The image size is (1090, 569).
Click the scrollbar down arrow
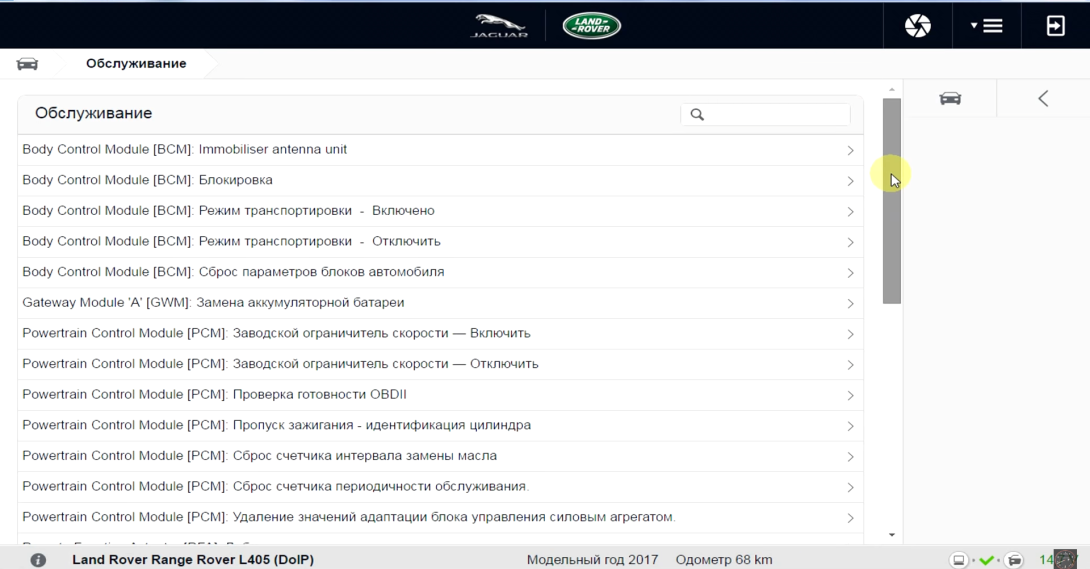click(892, 535)
